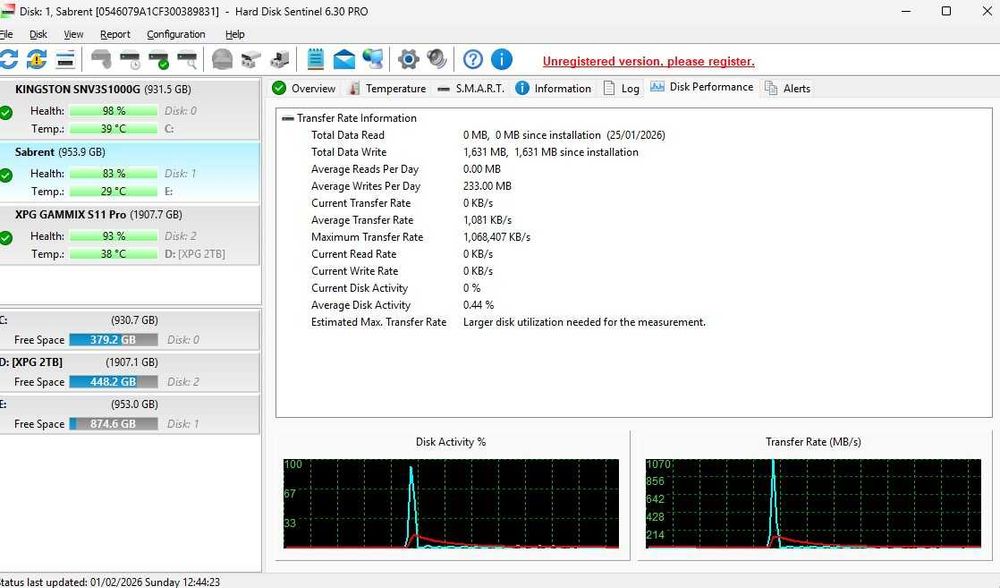Open the Disk menu
Viewport: 1000px width, 588px height.
(x=38, y=34)
